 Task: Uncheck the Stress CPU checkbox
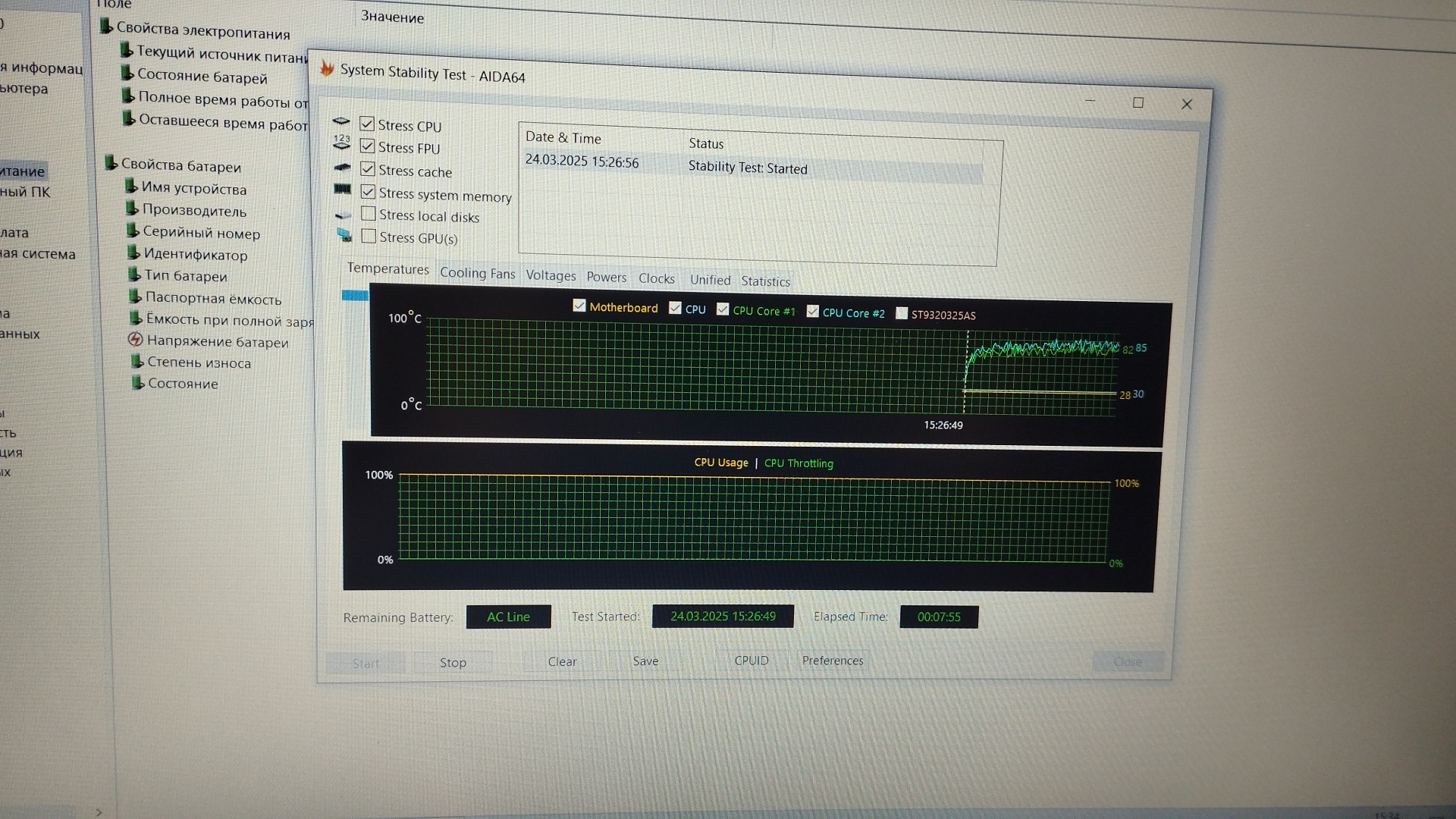pyautogui.click(x=367, y=124)
